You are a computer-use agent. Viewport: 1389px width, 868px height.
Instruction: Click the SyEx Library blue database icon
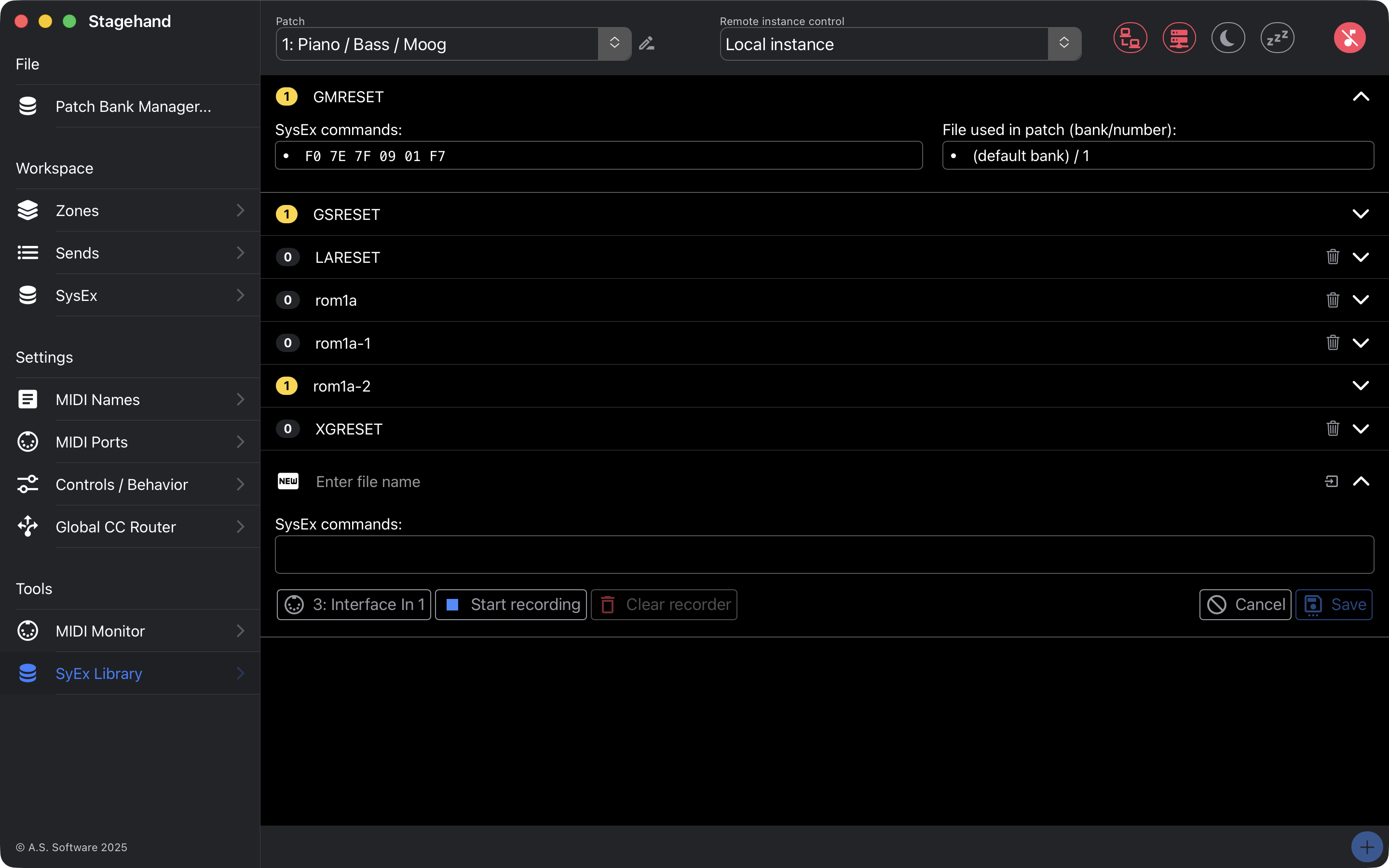[27, 673]
